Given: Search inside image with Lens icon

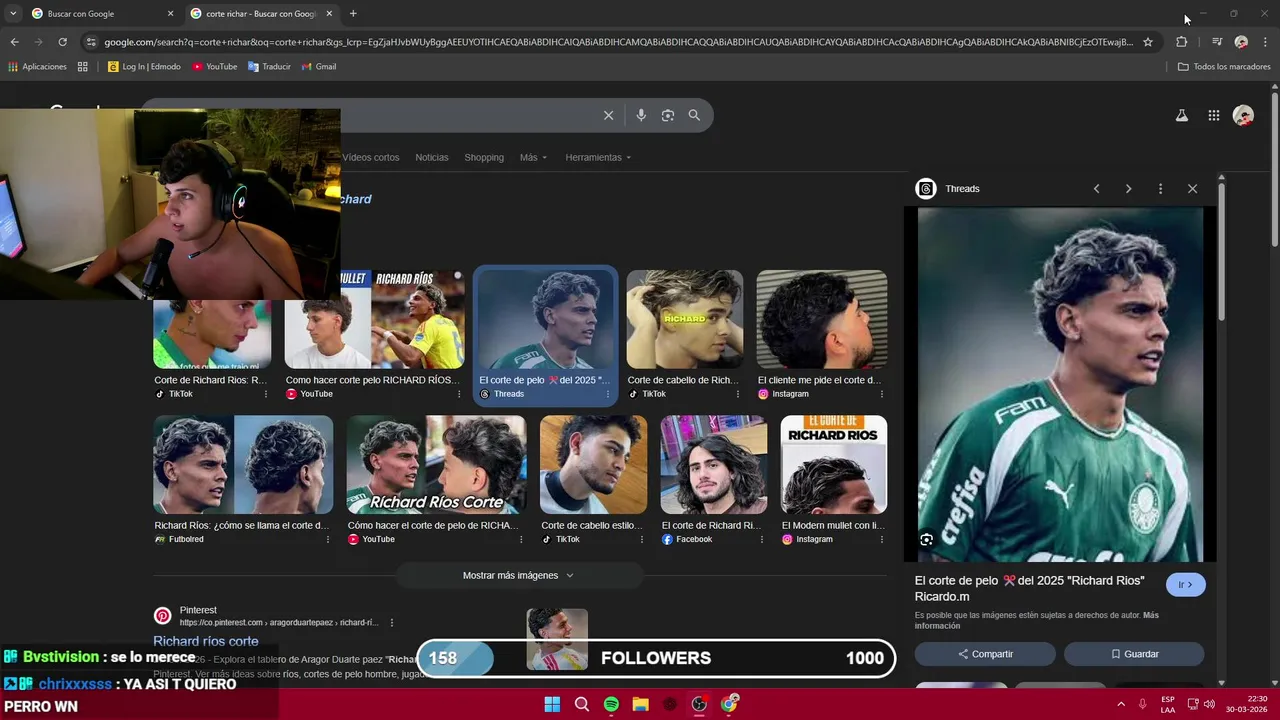Looking at the screenshot, I should pos(926,540).
